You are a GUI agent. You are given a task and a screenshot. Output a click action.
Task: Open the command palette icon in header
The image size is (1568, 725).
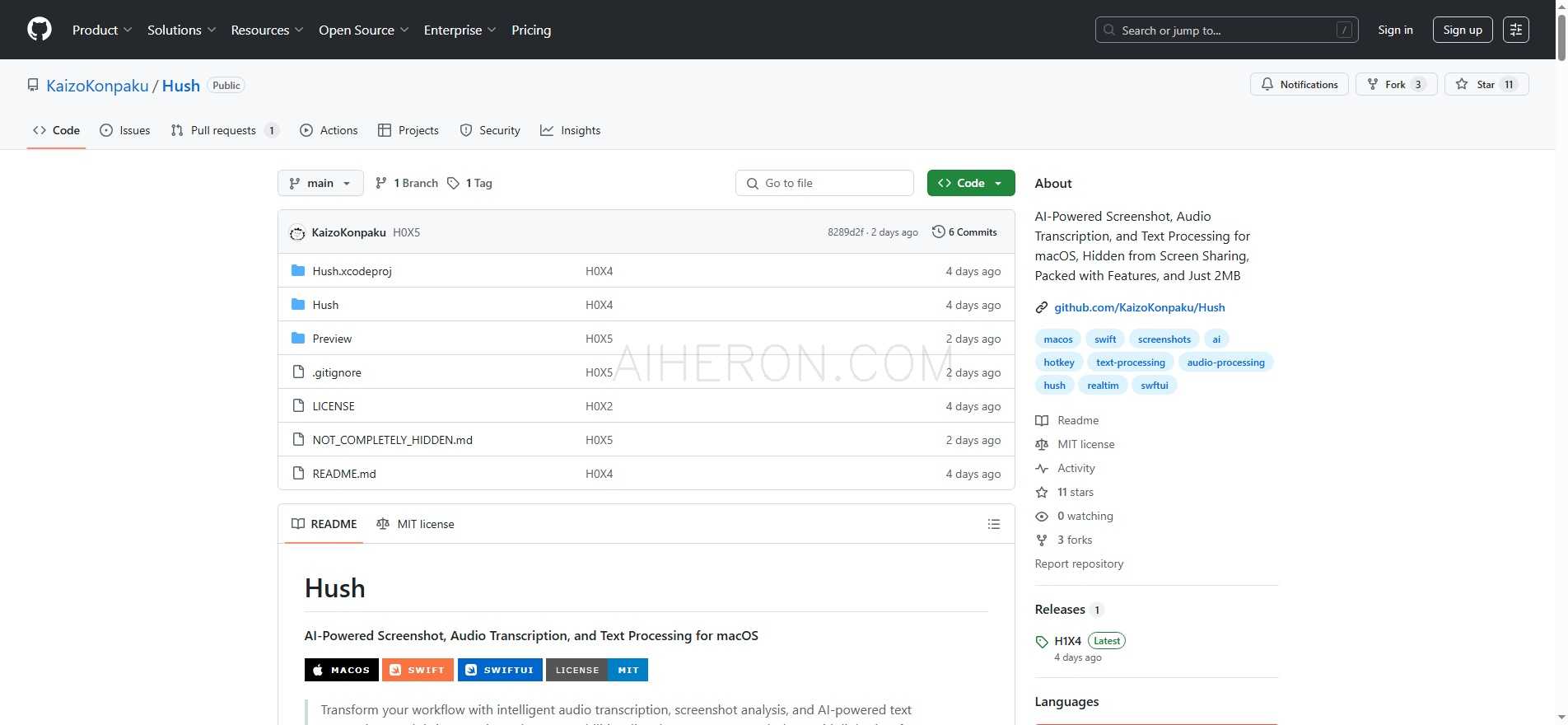[1516, 30]
